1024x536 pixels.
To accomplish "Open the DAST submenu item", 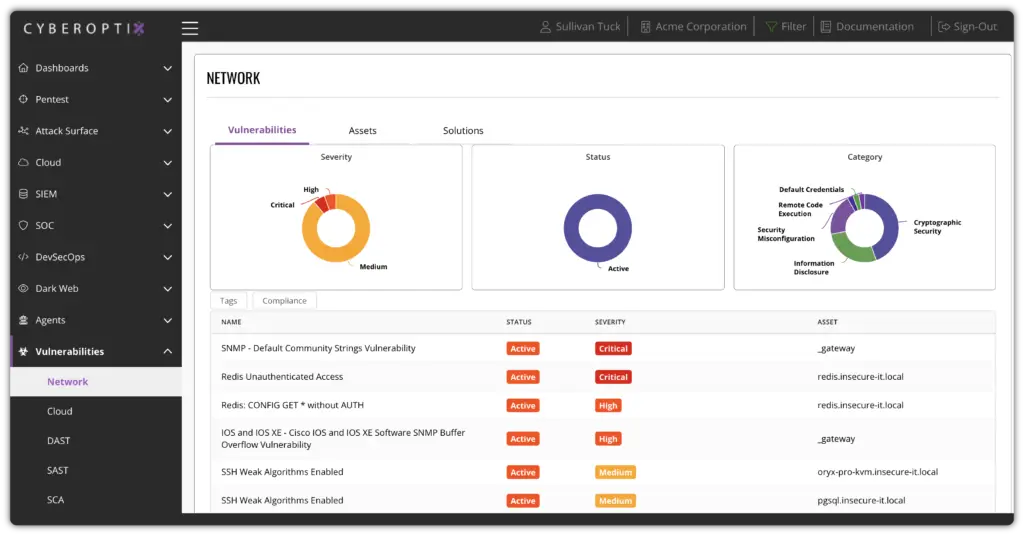I will 59,441.
